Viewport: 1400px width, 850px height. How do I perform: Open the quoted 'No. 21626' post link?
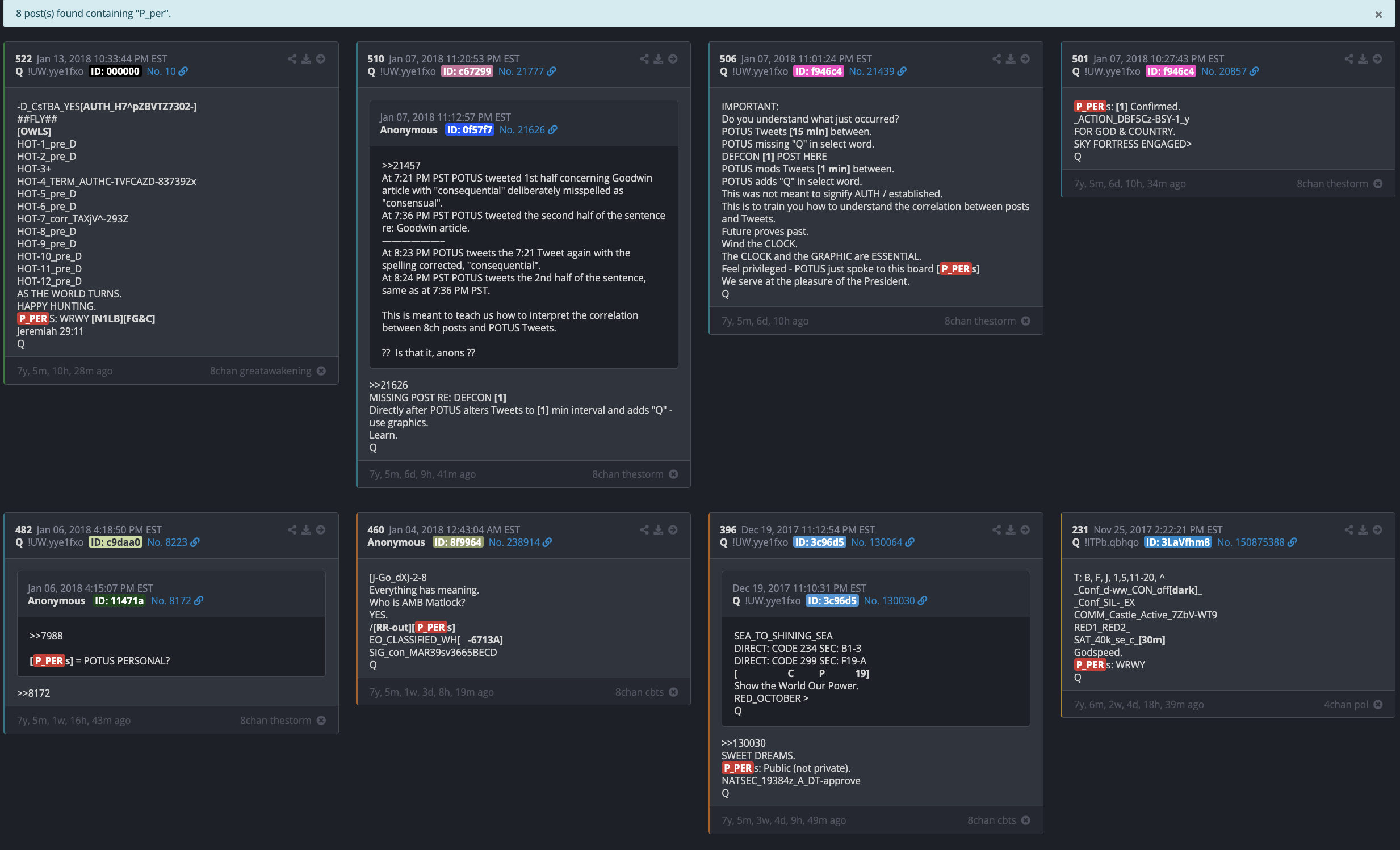(528, 130)
